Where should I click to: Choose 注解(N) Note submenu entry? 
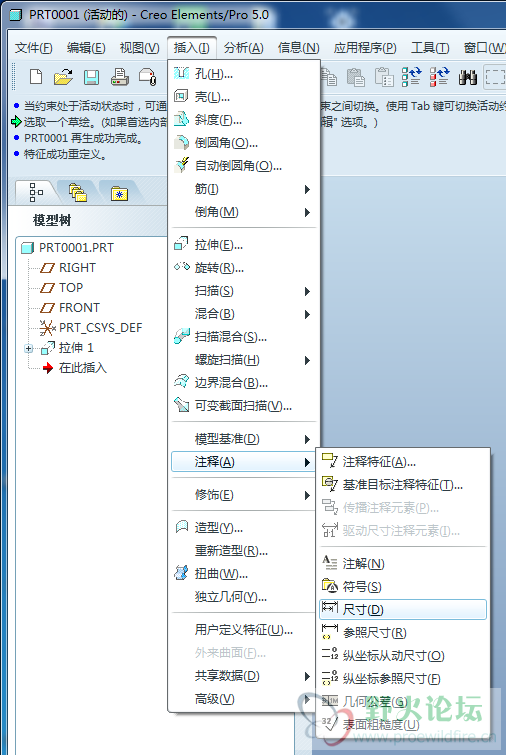coord(403,563)
